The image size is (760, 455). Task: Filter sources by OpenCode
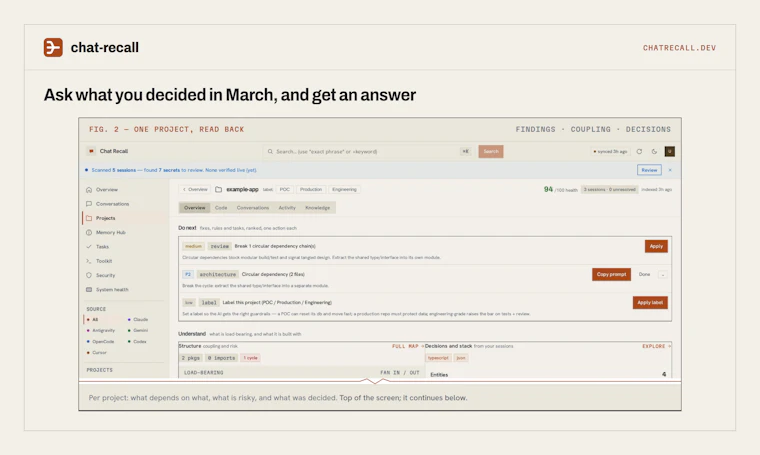coord(100,342)
